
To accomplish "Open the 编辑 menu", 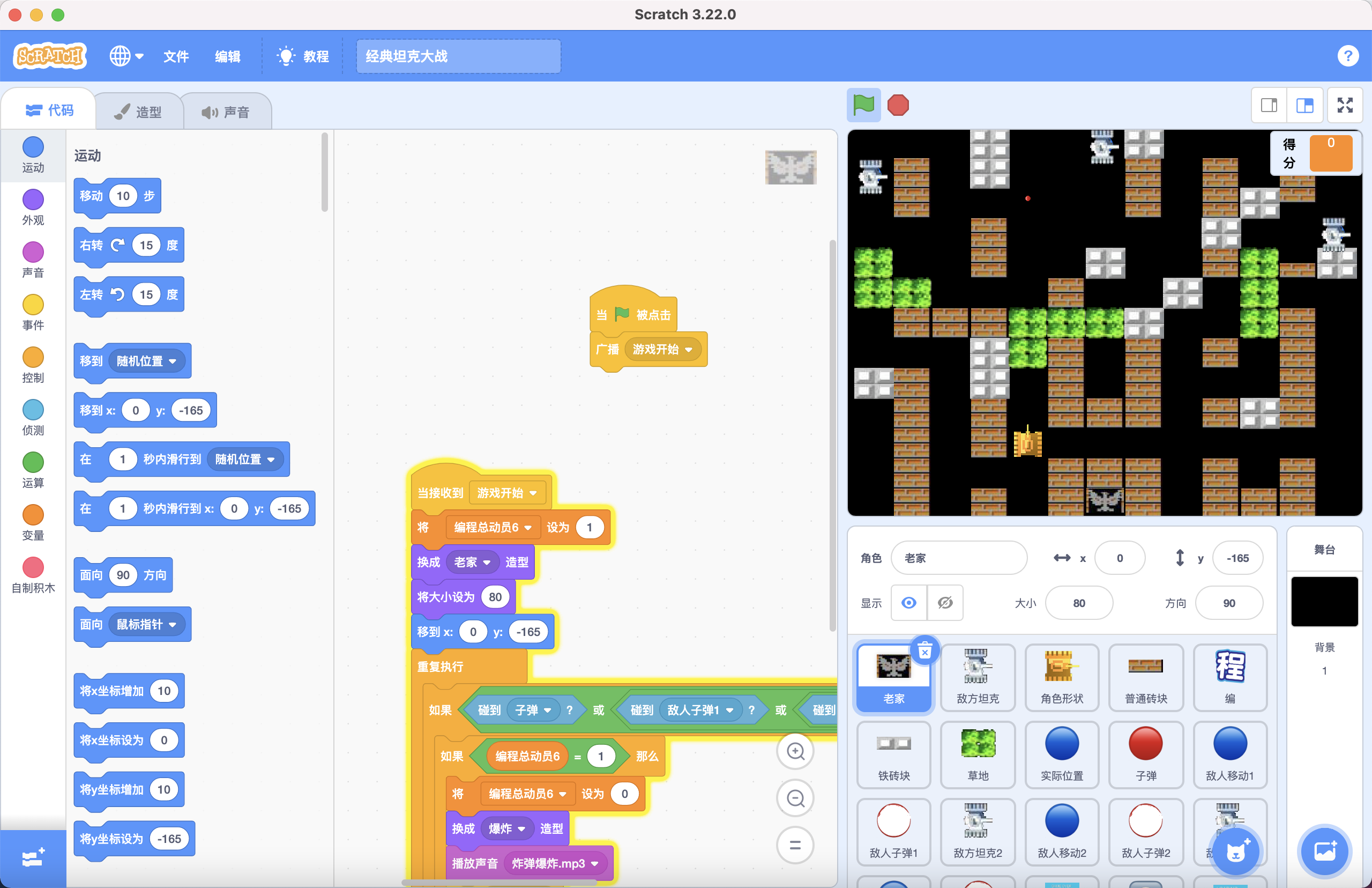I will (228, 56).
